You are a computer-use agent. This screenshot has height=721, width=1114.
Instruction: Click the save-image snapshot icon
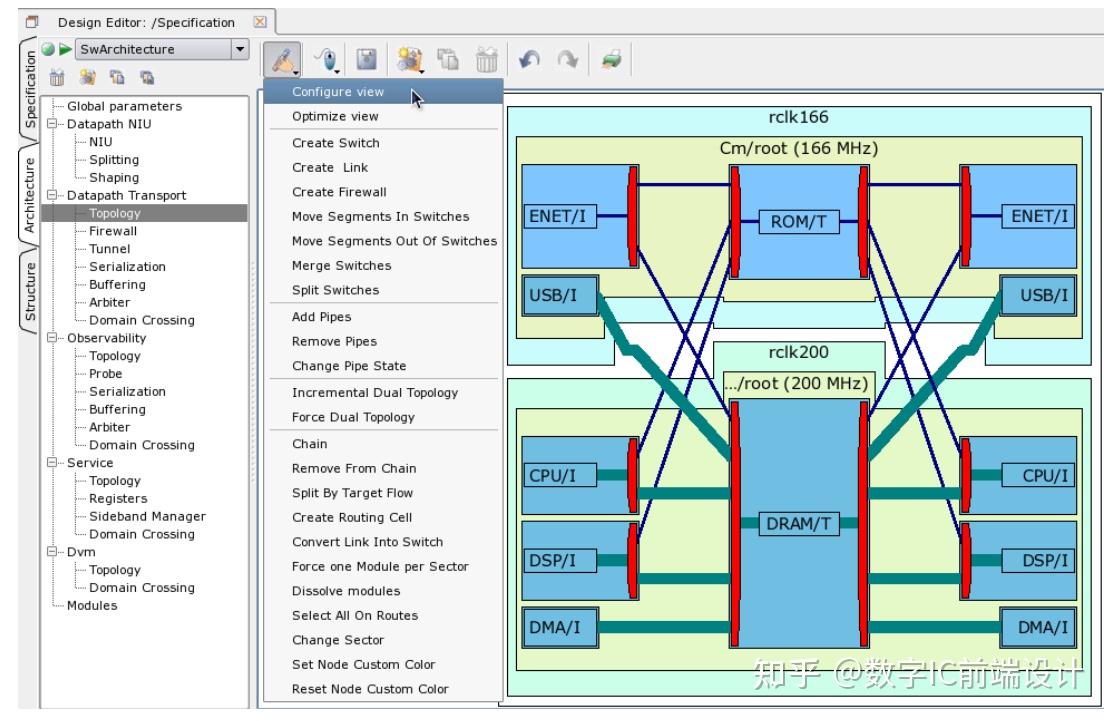coord(366,59)
